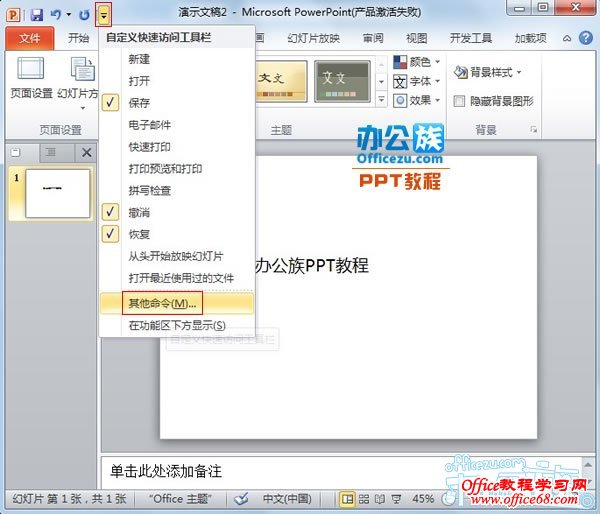Open the 效果 theme effects dropdown

(x=416, y=100)
